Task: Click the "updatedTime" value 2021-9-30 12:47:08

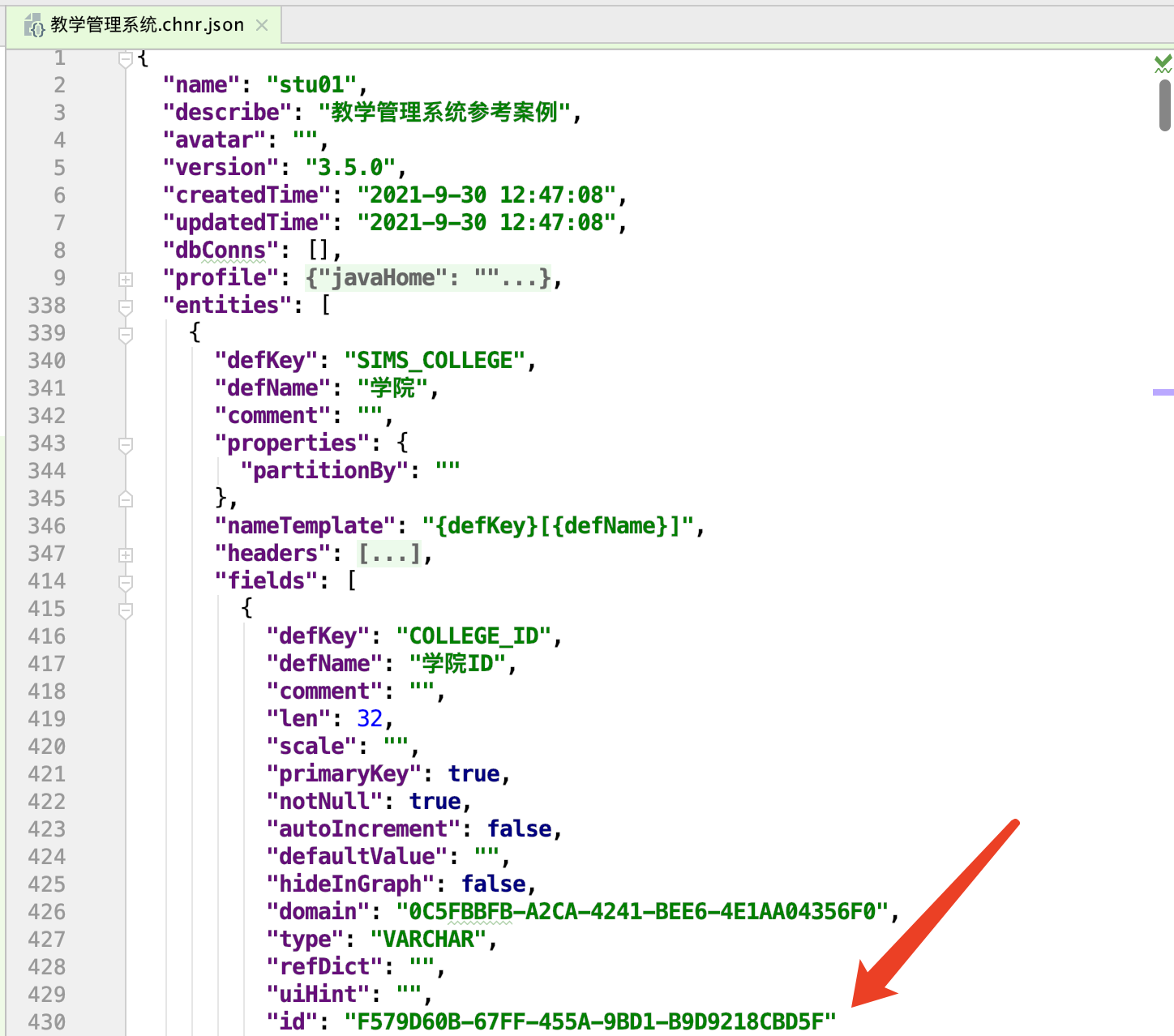Action: 486,223
